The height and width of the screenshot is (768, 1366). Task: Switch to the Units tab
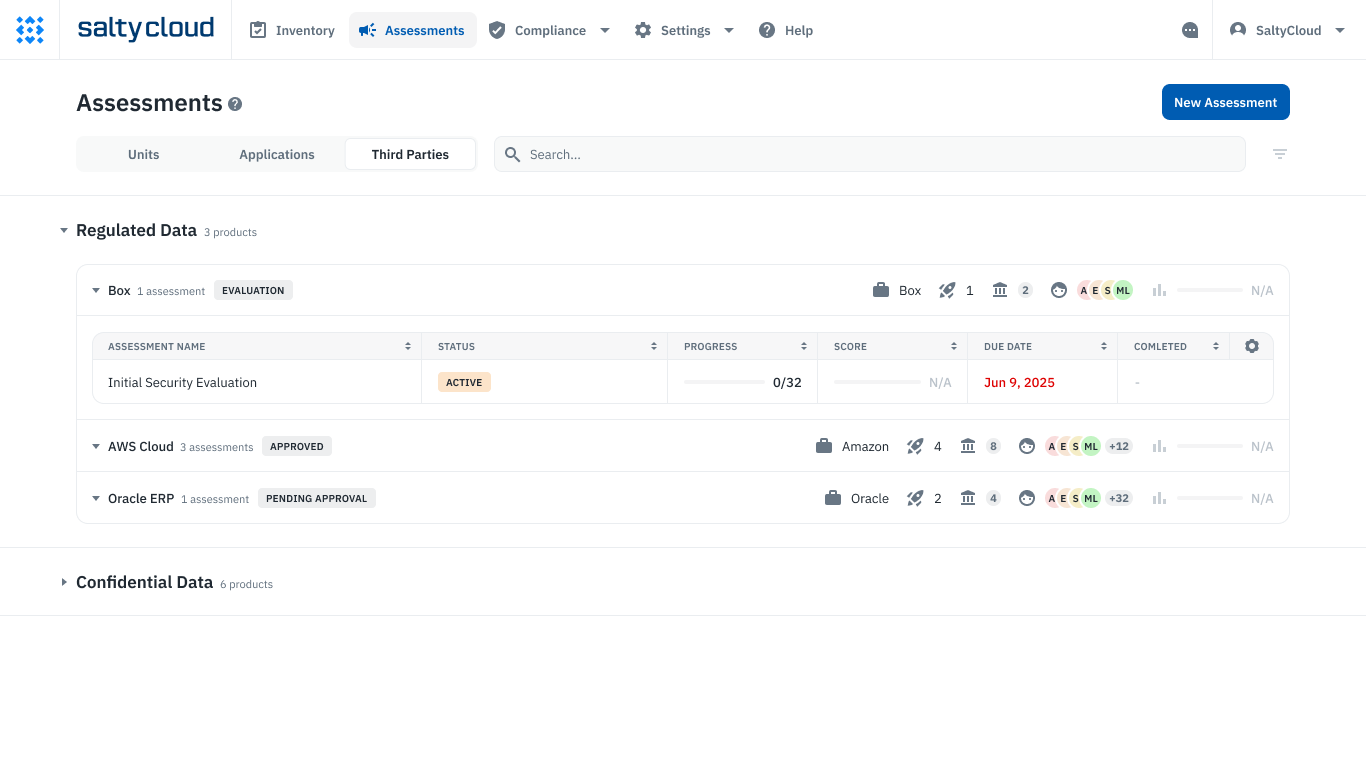tap(144, 154)
